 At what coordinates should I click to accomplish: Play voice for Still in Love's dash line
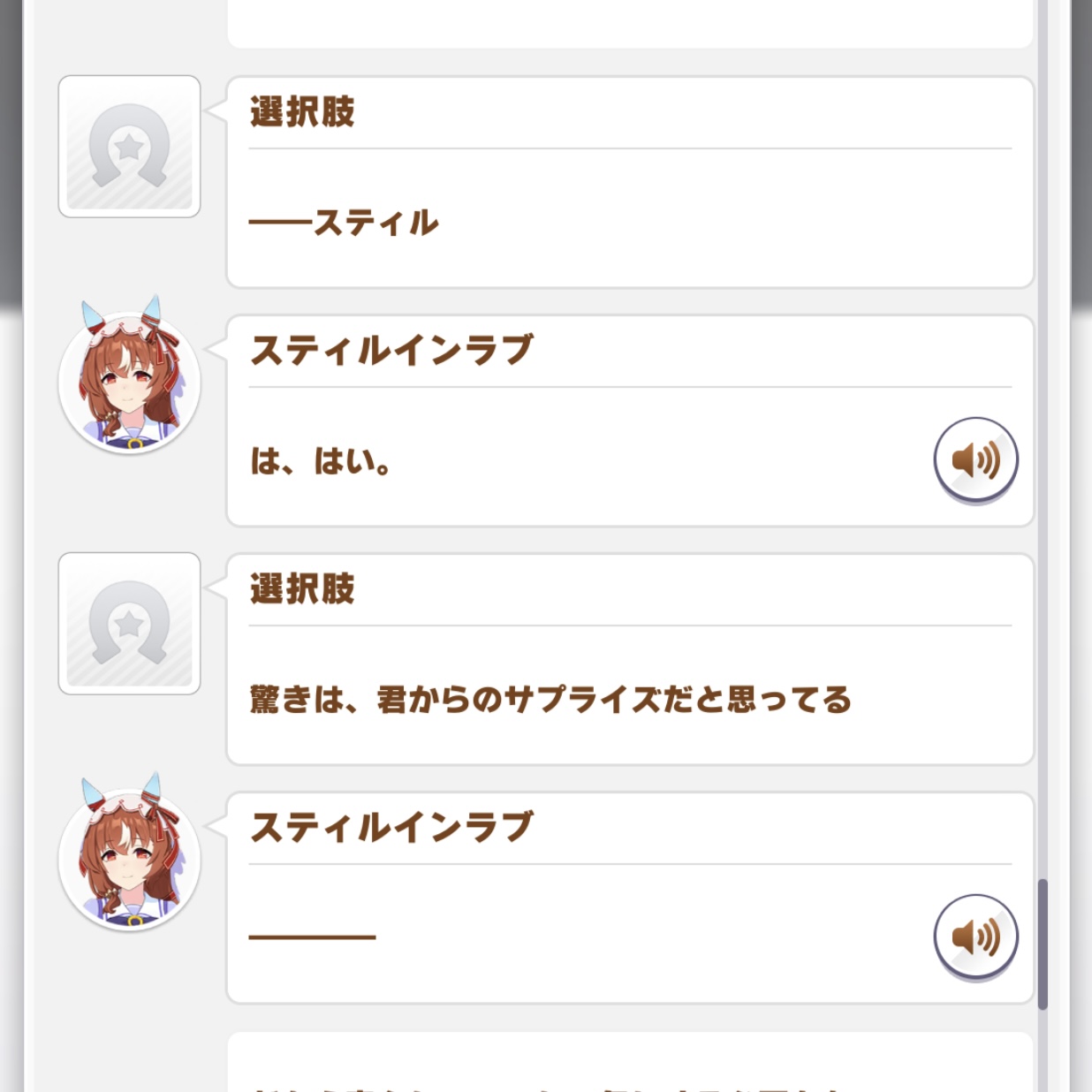click(x=975, y=937)
